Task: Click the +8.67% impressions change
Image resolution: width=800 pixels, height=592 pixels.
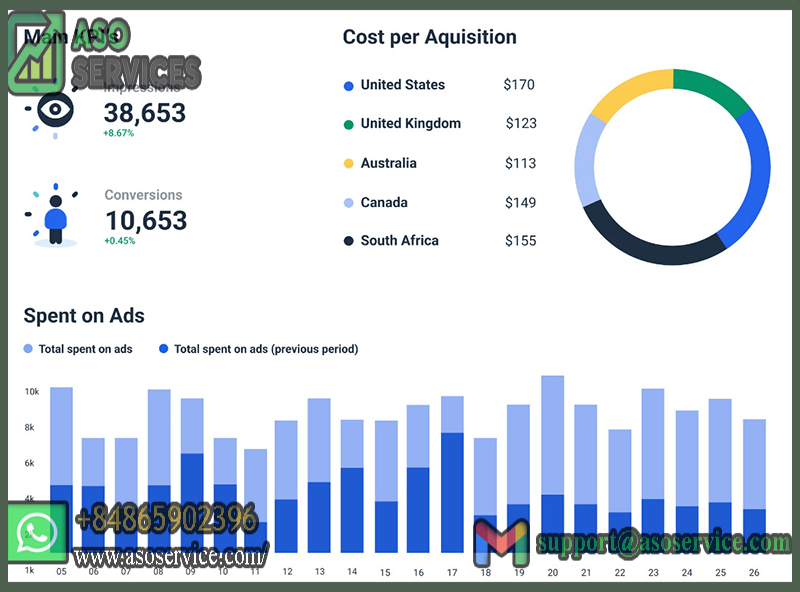Action: tap(118, 133)
